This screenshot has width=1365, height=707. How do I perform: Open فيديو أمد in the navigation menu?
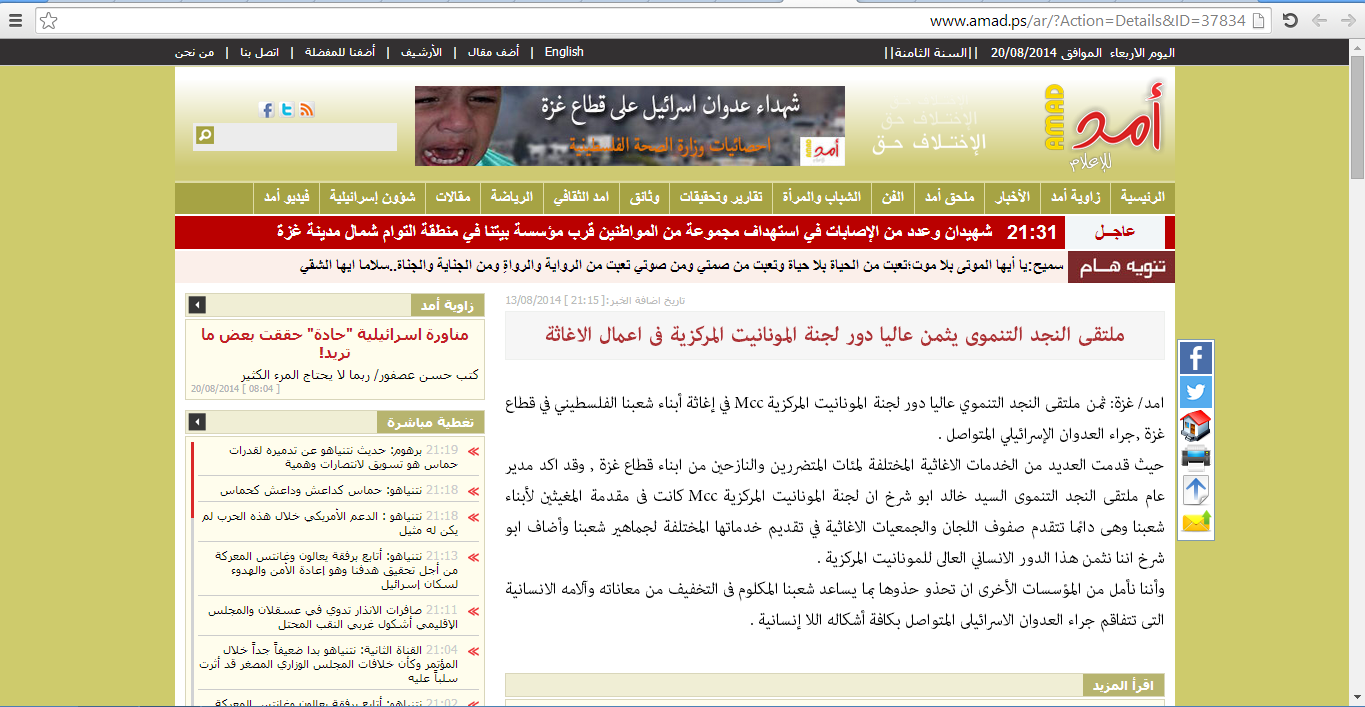287,197
